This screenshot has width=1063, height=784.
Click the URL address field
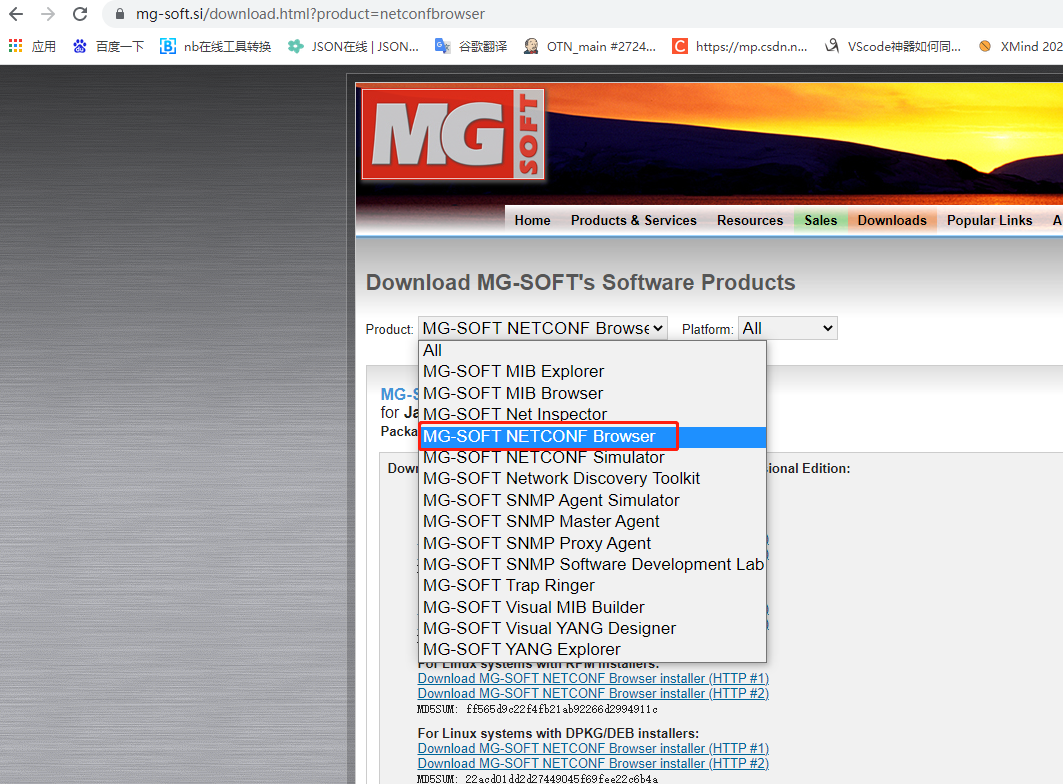pyautogui.click(x=583, y=14)
